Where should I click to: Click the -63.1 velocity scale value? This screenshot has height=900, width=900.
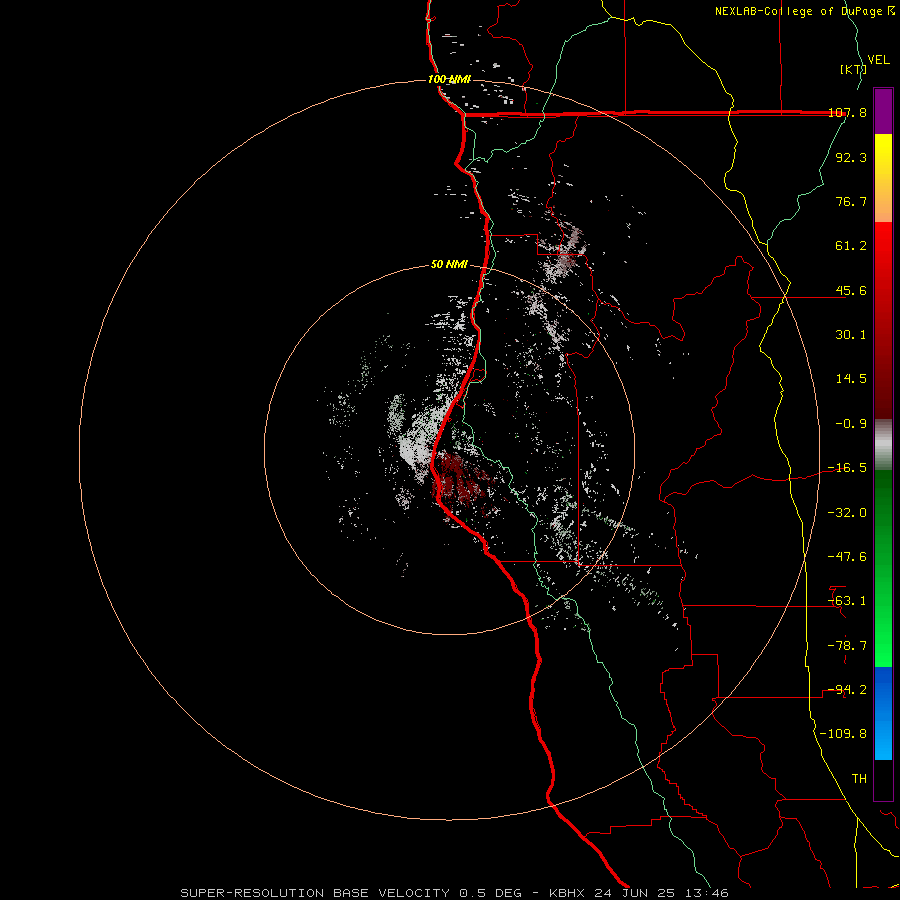pos(847,601)
